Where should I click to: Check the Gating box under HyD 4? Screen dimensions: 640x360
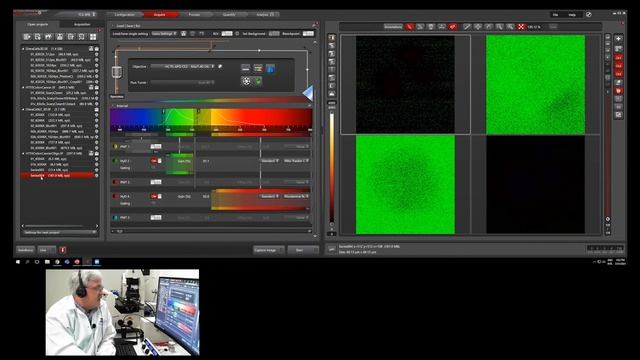(x=153, y=203)
